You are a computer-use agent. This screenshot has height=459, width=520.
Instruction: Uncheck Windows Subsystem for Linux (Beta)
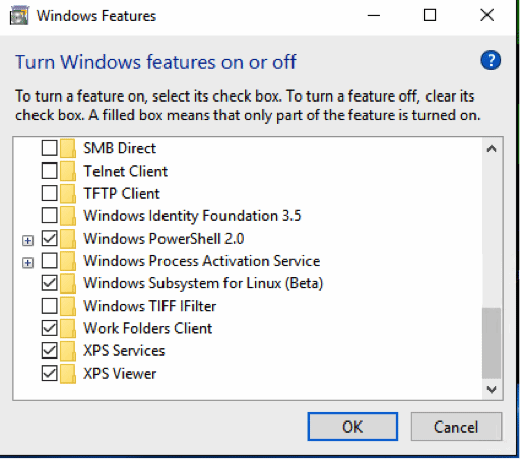[x=49, y=283]
